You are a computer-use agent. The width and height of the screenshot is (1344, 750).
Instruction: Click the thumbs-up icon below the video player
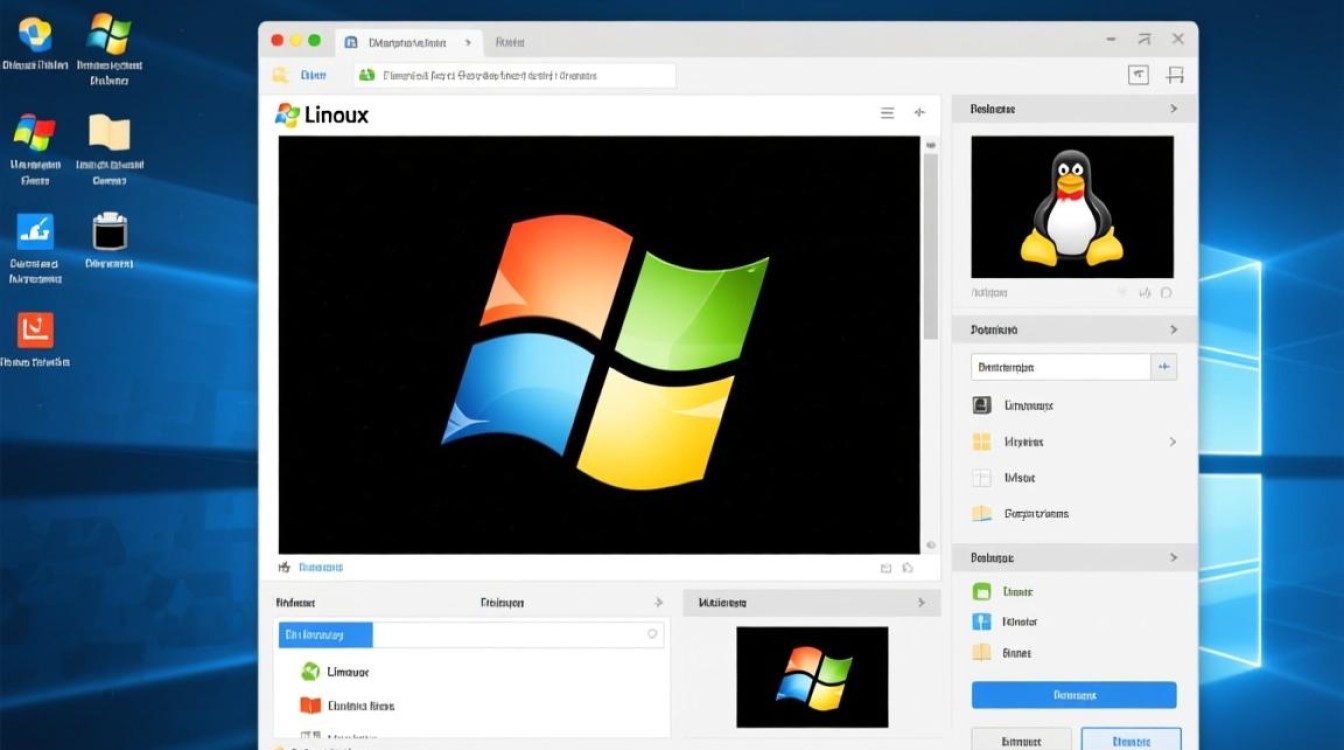[284, 566]
